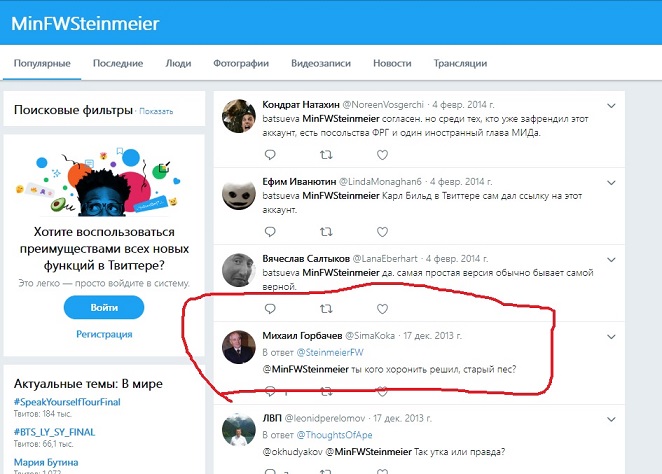Reply to Кондрат Натахин's tweet
Viewport: 662px width, 474px height.
[270, 155]
